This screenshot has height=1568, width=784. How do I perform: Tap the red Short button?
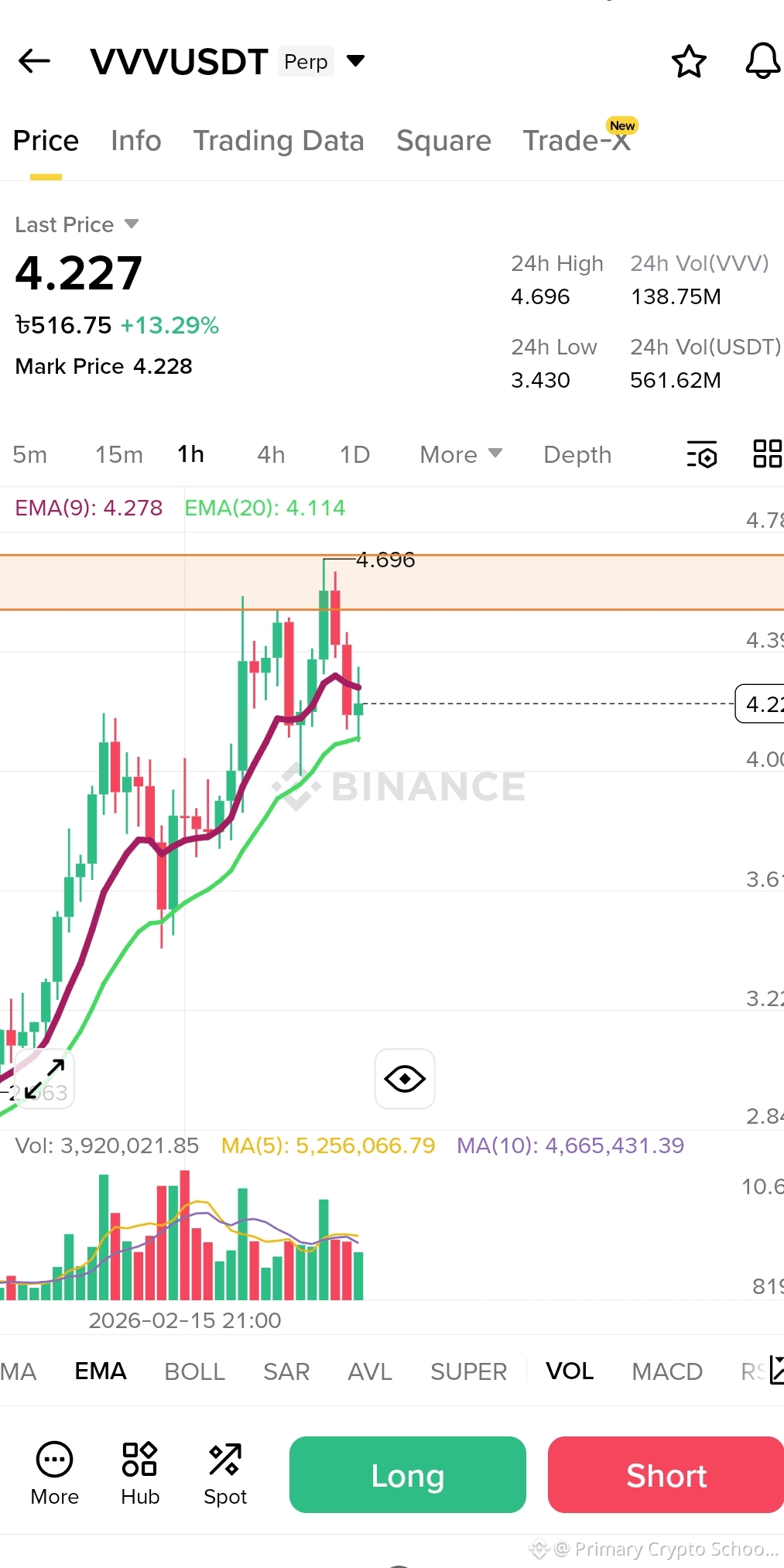(x=666, y=1474)
